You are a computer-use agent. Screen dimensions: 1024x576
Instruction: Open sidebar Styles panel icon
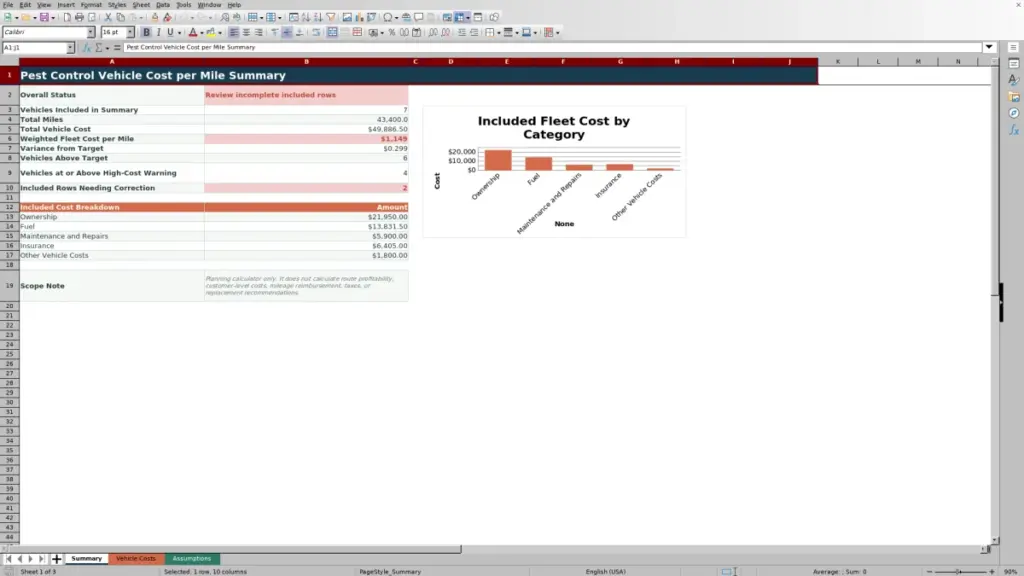click(x=1014, y=80)
